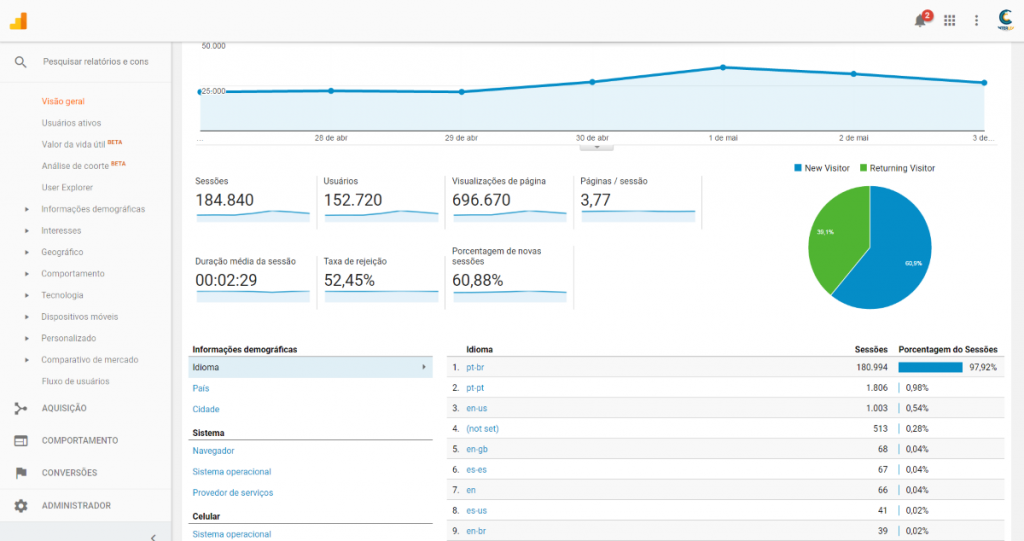The height and width of the screenshot is (541, 1024).
Task: Click the search magnifier icon
Action: point(20,62)
